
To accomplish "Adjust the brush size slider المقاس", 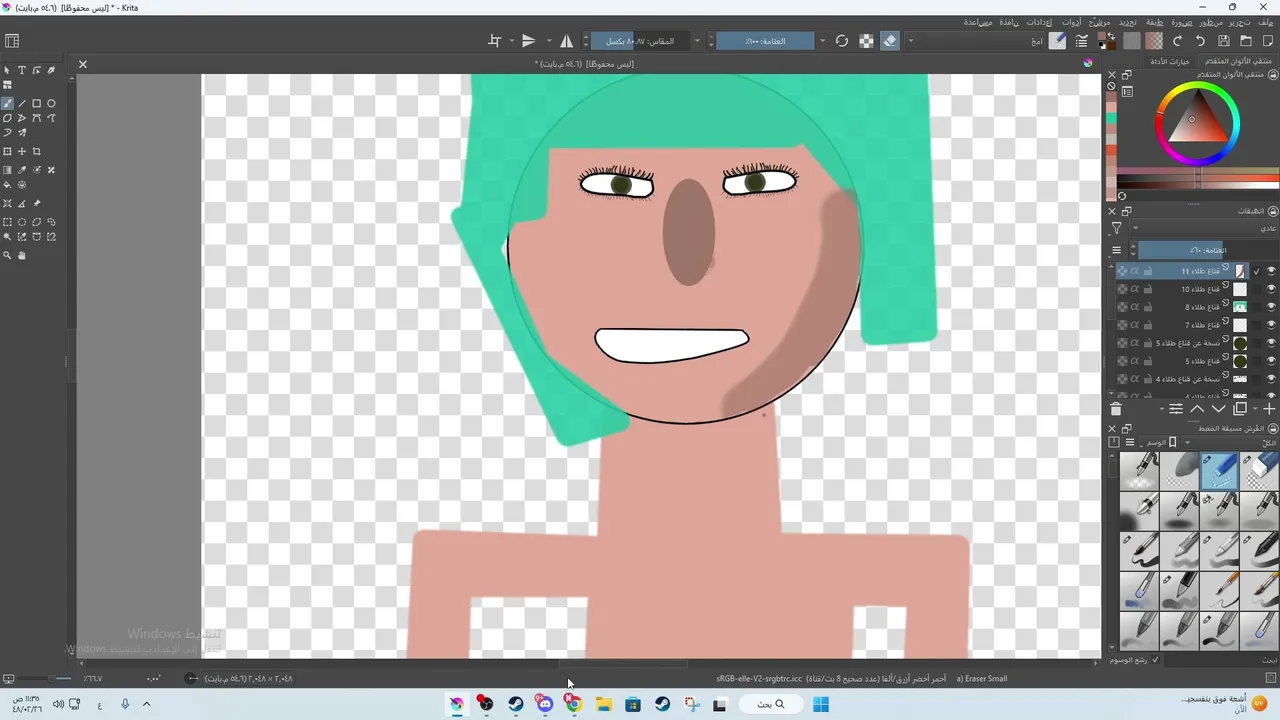I will coord(640,41).
